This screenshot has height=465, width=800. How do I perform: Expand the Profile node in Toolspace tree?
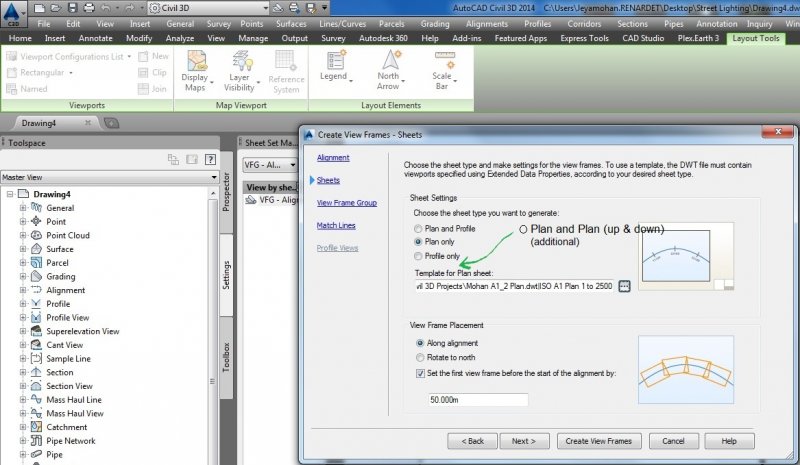[22, 304]
